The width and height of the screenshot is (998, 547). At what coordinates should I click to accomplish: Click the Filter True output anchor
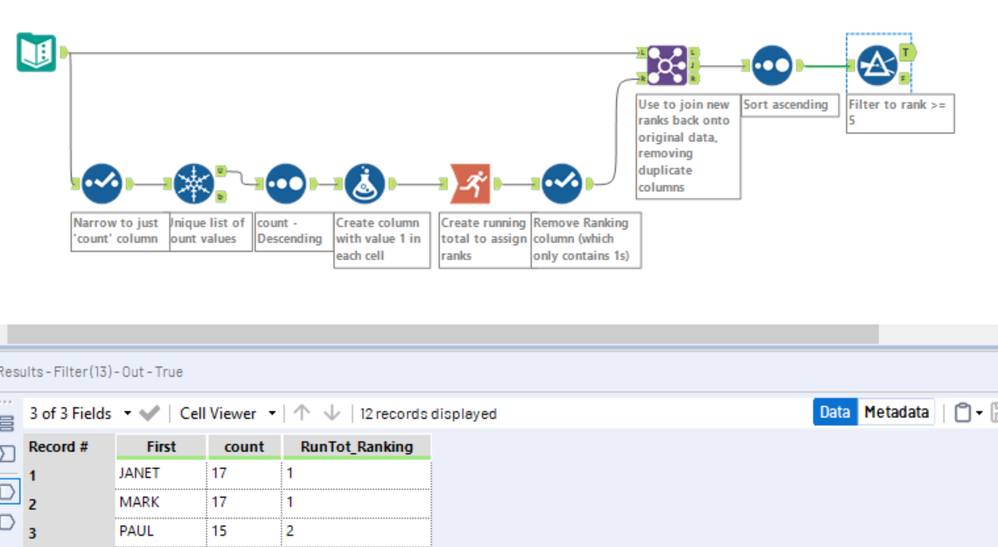pyautogui.click(x=906, y=52)
